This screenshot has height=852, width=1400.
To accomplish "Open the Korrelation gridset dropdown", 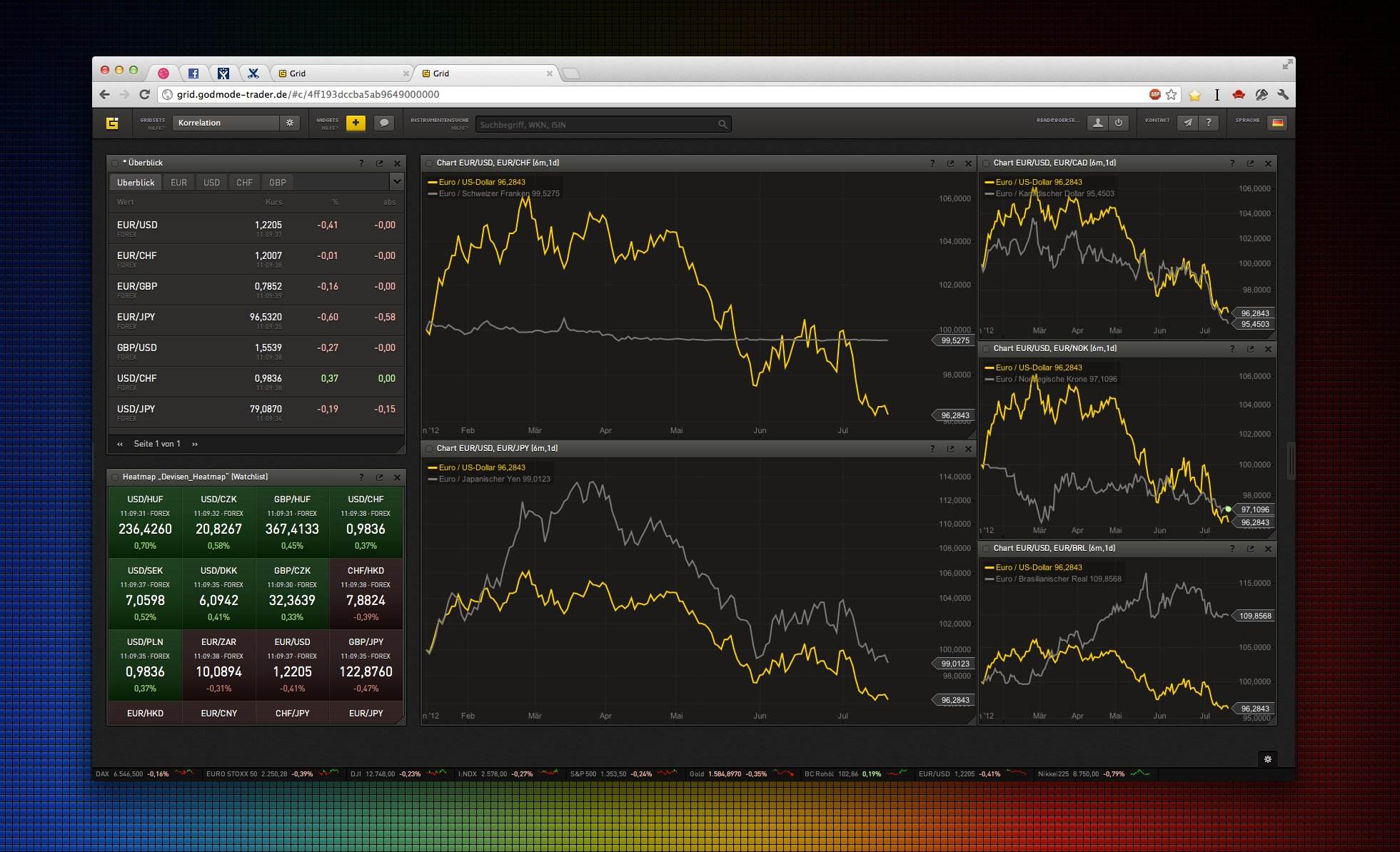I will click(x=226, y=123).
